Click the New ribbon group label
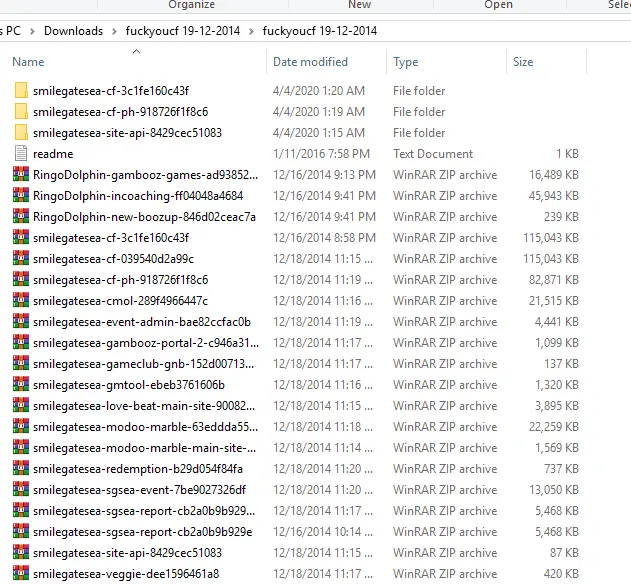 (359, 4)
